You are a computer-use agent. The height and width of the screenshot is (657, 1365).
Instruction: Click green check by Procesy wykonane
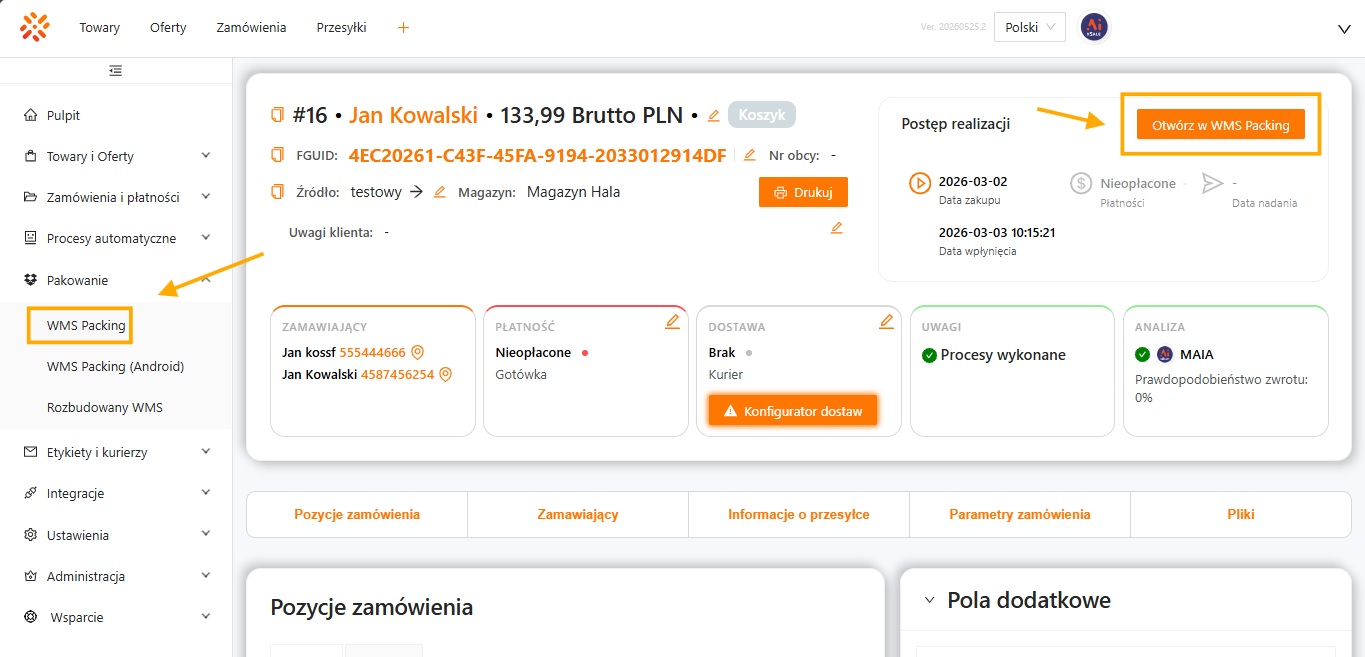click(x=929, y=355)
